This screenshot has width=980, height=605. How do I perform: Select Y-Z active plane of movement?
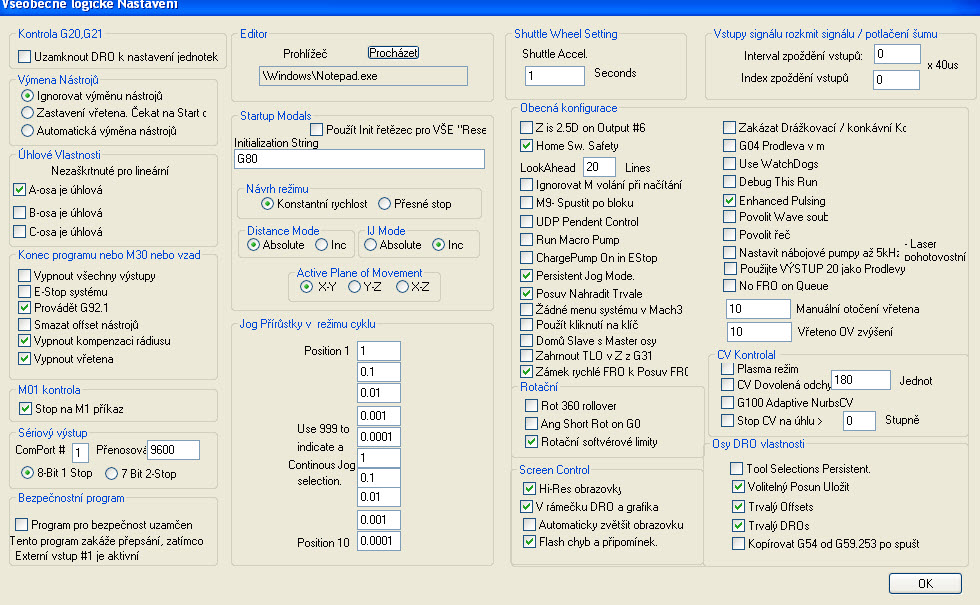coord(355,287)
